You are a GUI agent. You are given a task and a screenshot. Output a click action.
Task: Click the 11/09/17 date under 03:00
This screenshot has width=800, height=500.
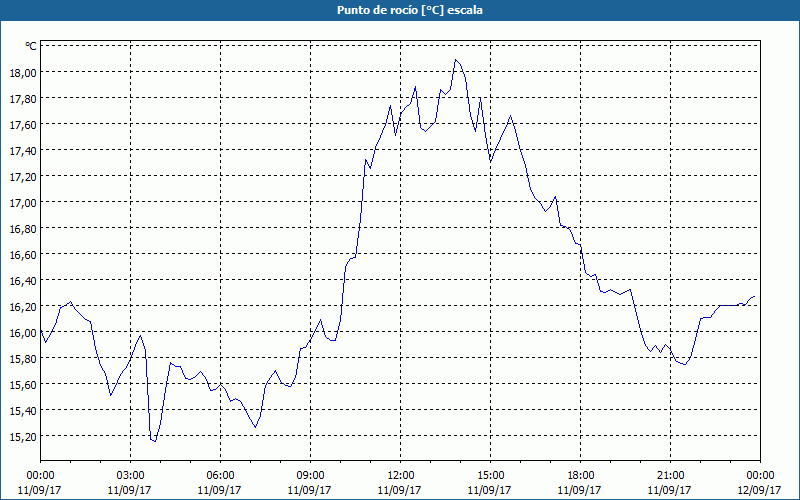pos(130,490)
